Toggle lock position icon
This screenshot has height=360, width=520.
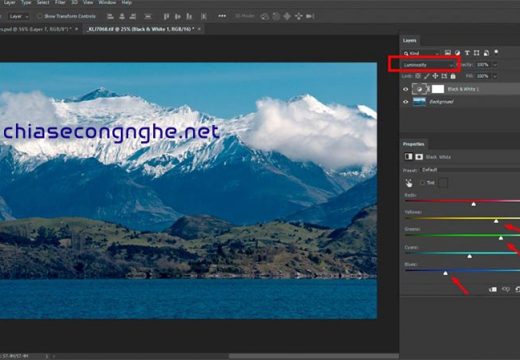(x=435, y=76)
